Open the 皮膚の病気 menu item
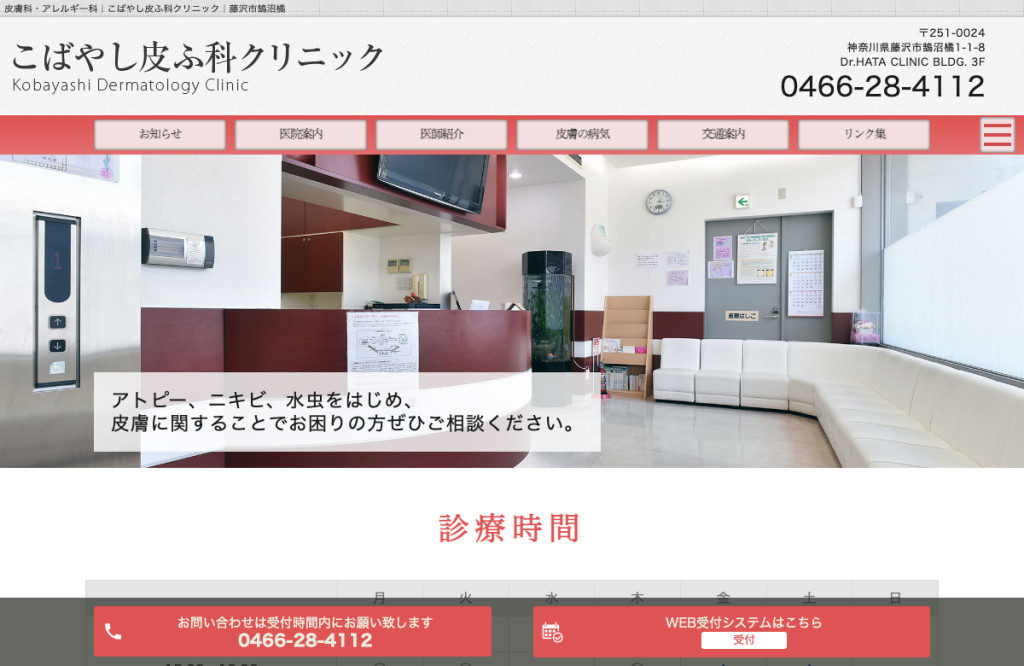 click(582, 135)
